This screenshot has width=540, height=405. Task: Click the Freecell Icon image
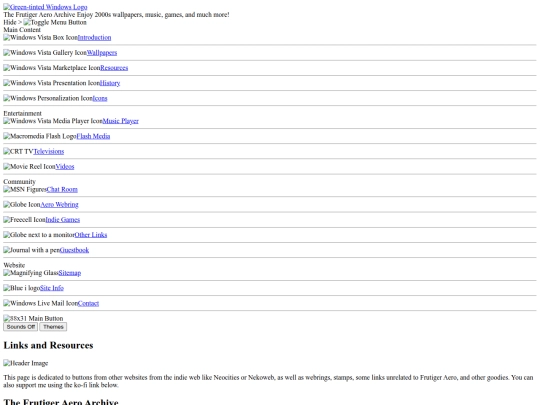(24, 220)
